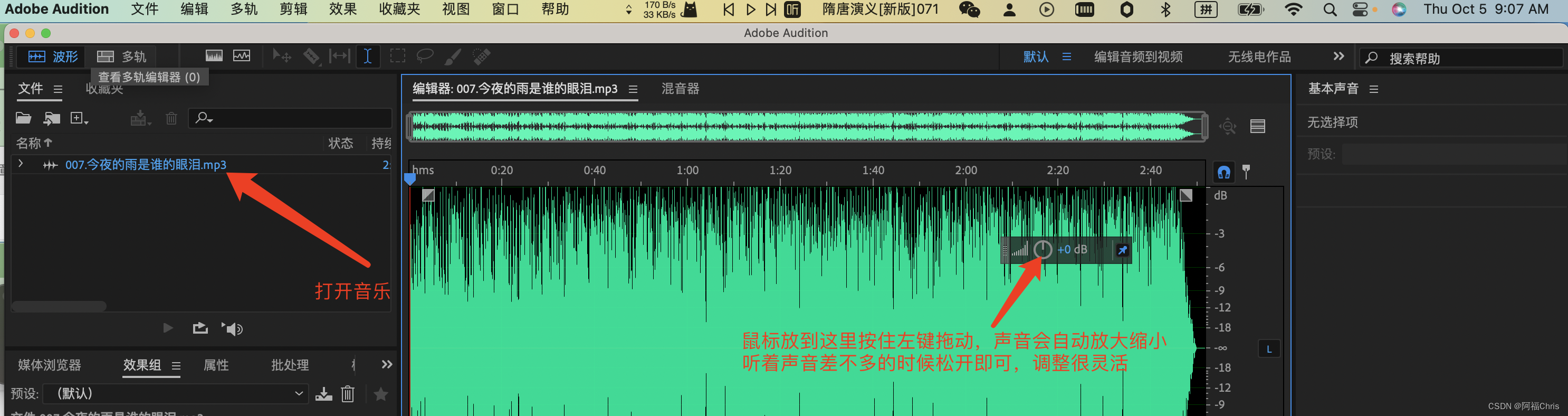Screen dimensions: 1568x416
Task: Switch to the 属性 tab
Action: [x=216, y=365]
